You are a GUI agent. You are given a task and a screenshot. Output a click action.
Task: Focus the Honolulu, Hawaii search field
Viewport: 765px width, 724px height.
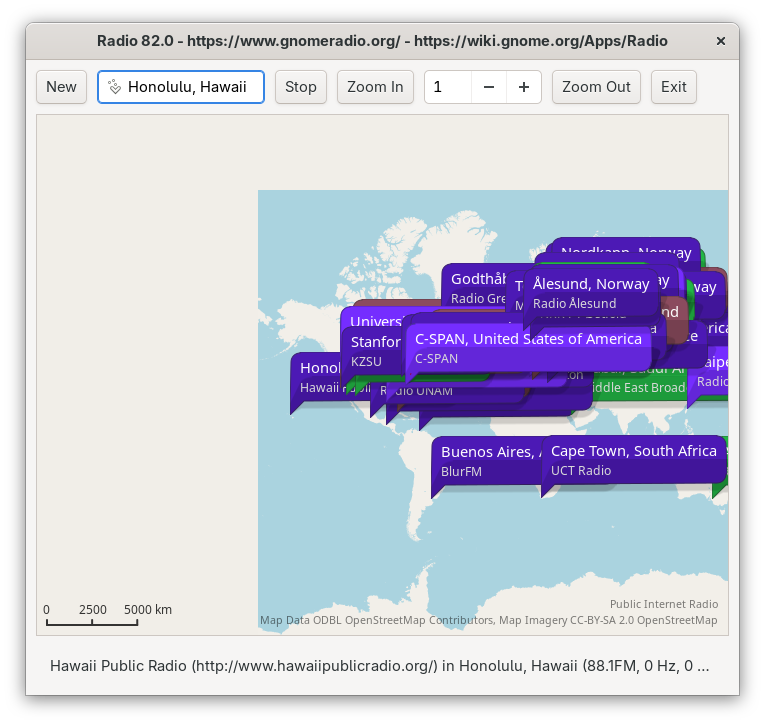coord(181,87)
